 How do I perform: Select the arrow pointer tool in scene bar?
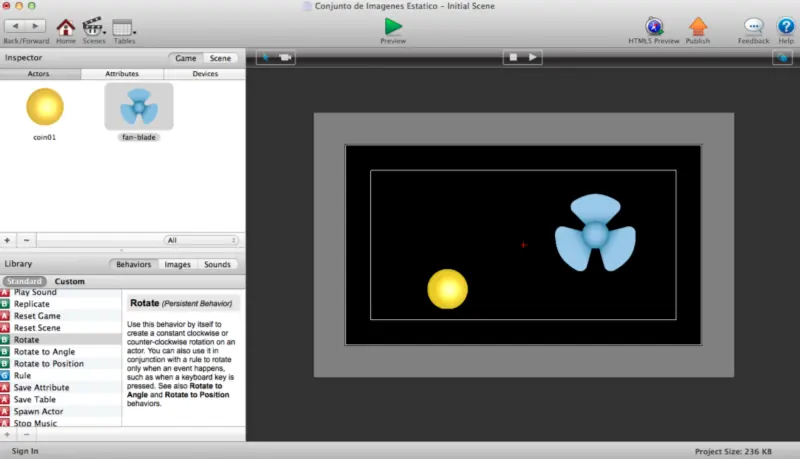coord(266,57)
